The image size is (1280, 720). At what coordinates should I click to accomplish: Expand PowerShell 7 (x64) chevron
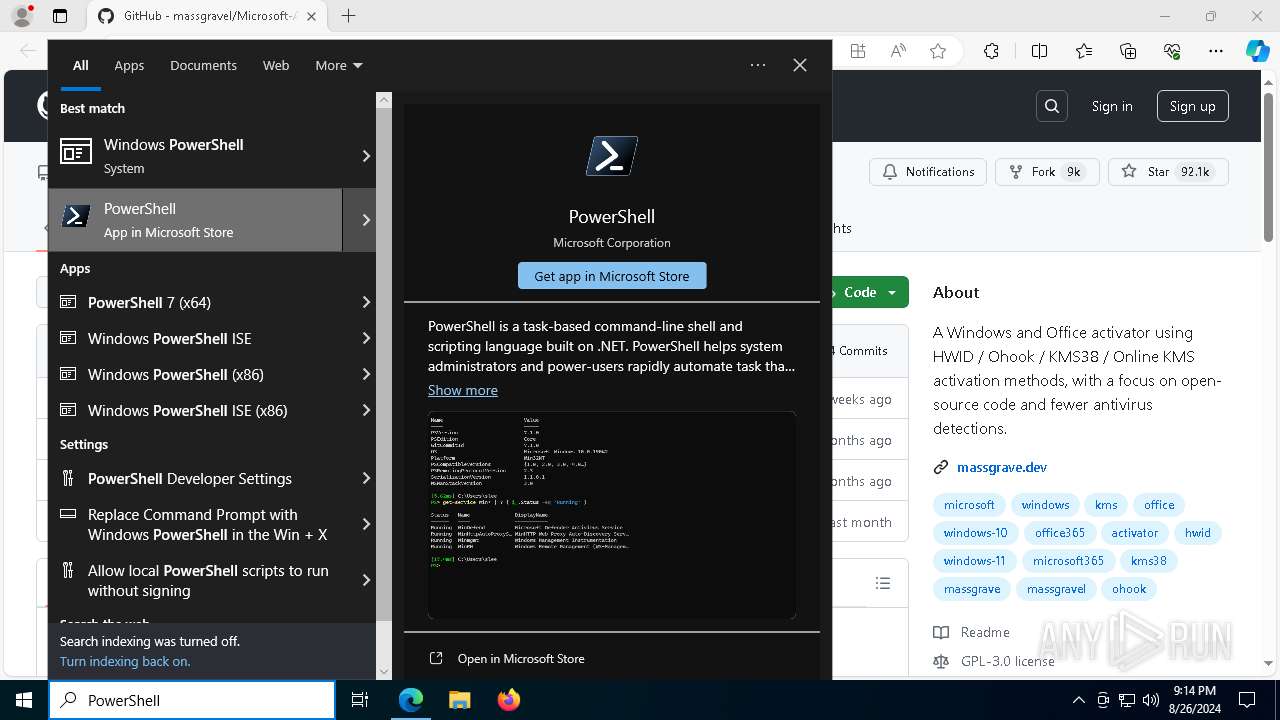click(x=366, y=302)
